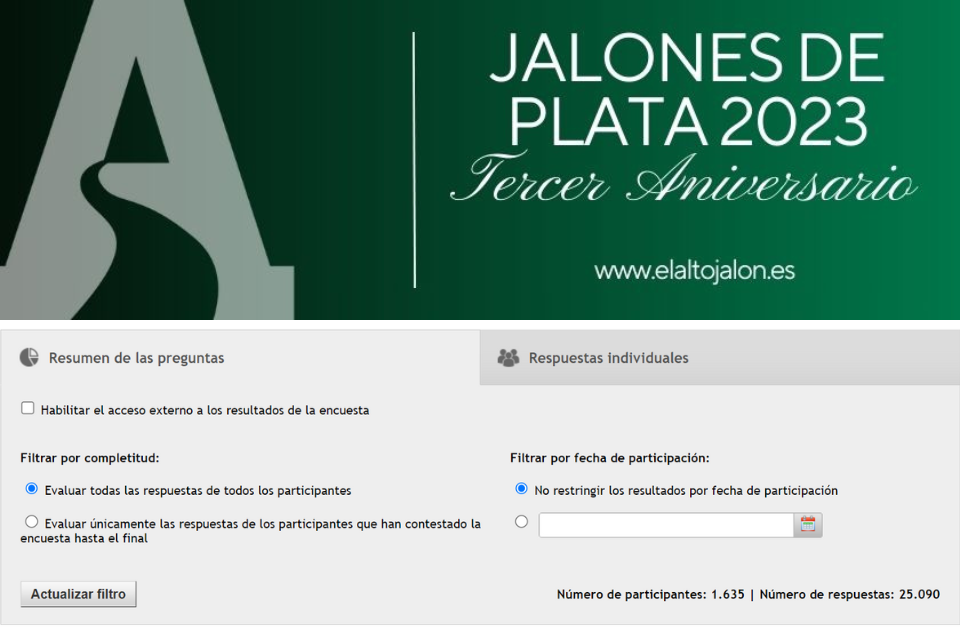The width and height of the screenshot is (960, 640).
Task: Click the Filtrar por fecha de participación label
Action: [610, 458]
